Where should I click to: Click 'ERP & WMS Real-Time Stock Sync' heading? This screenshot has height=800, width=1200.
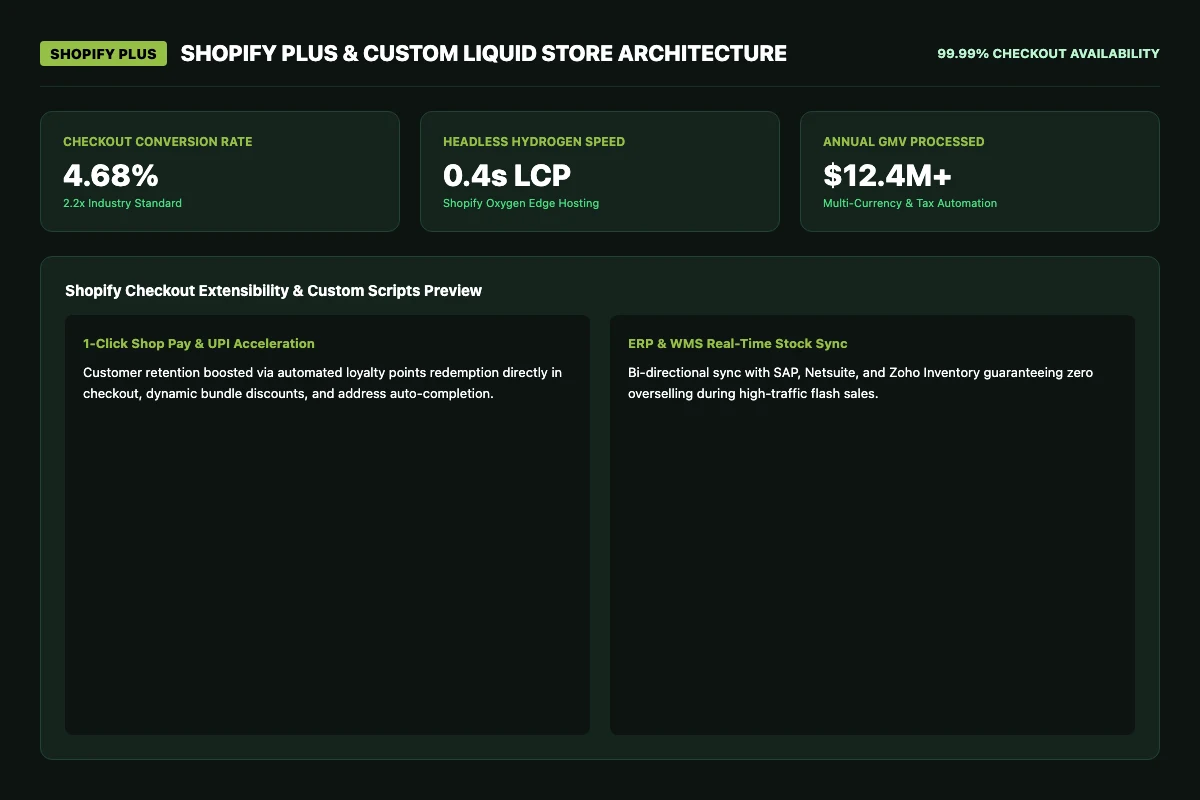pyautogui.click(x=737, y=344)
